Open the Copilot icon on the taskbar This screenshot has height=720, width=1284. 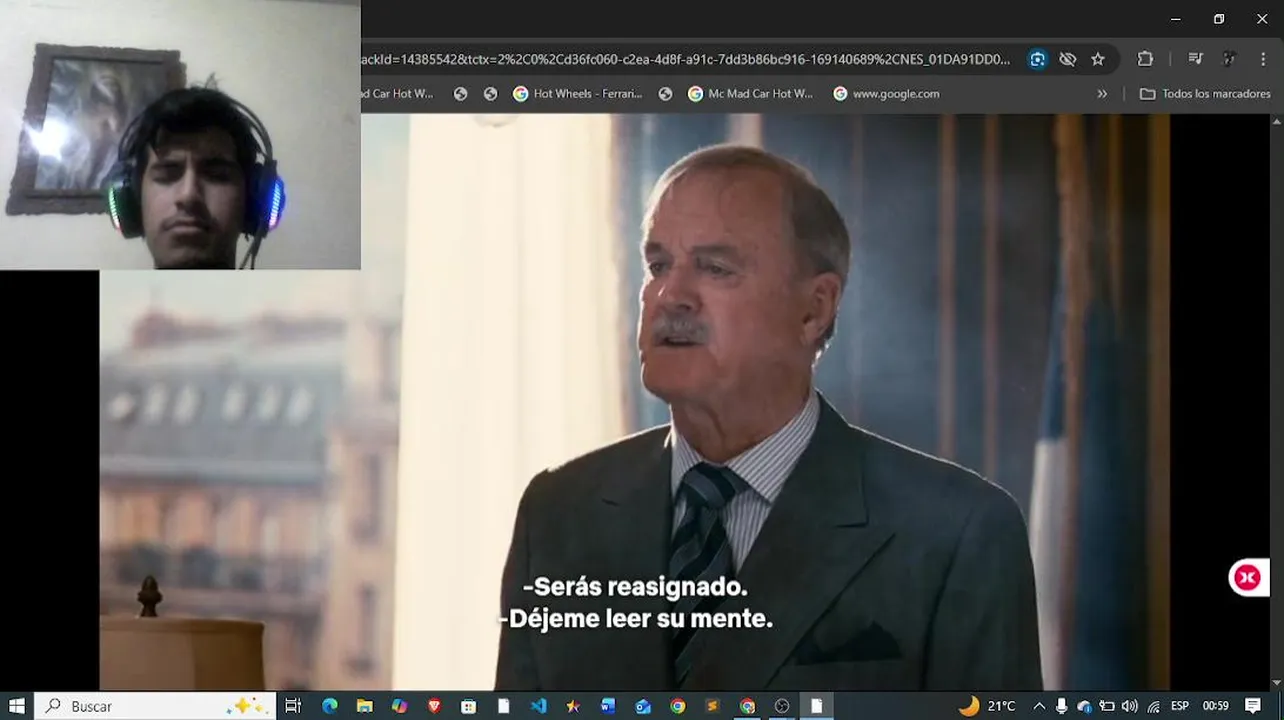399,706
